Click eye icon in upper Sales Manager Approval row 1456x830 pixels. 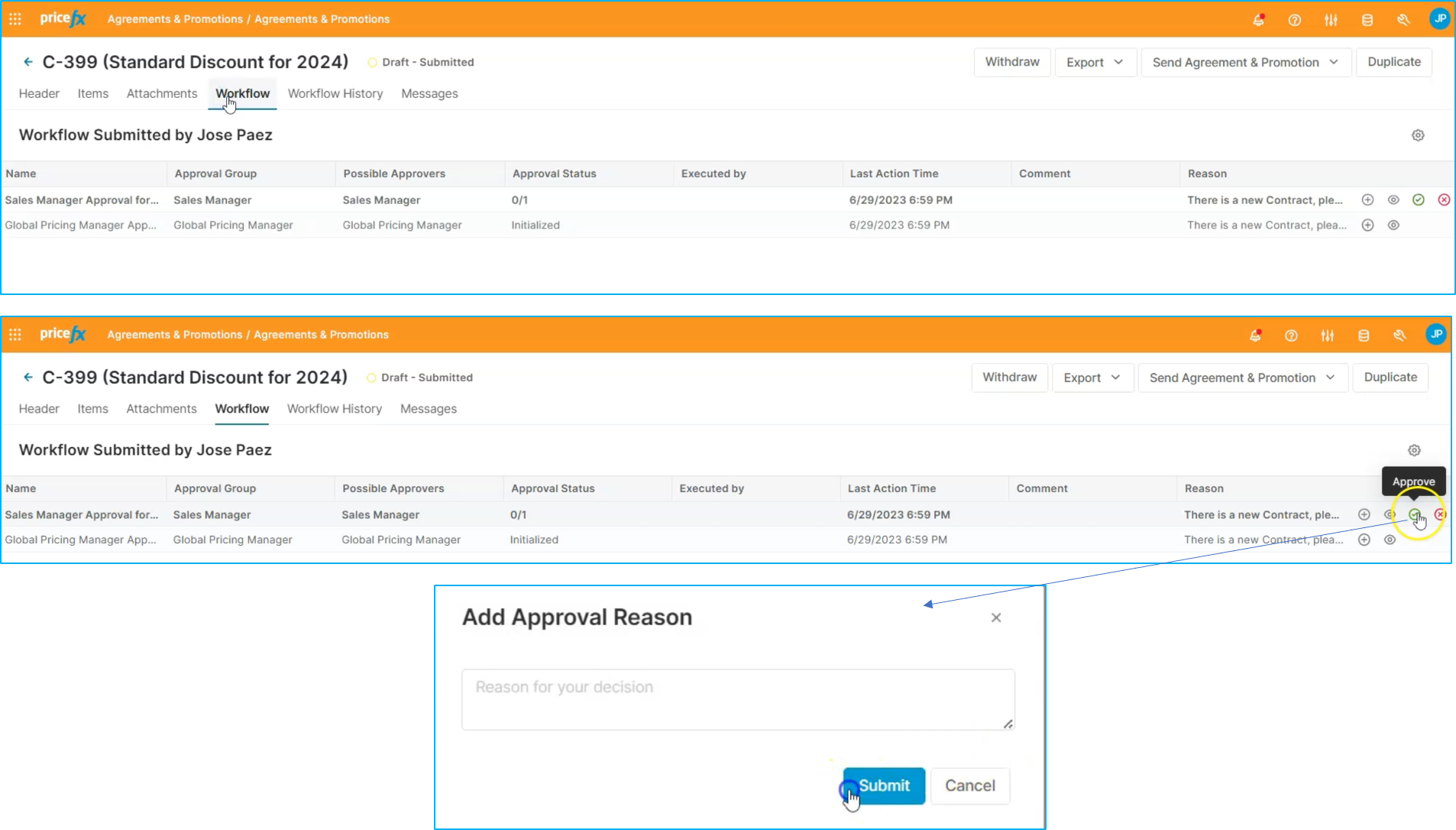coord(1393,200)
